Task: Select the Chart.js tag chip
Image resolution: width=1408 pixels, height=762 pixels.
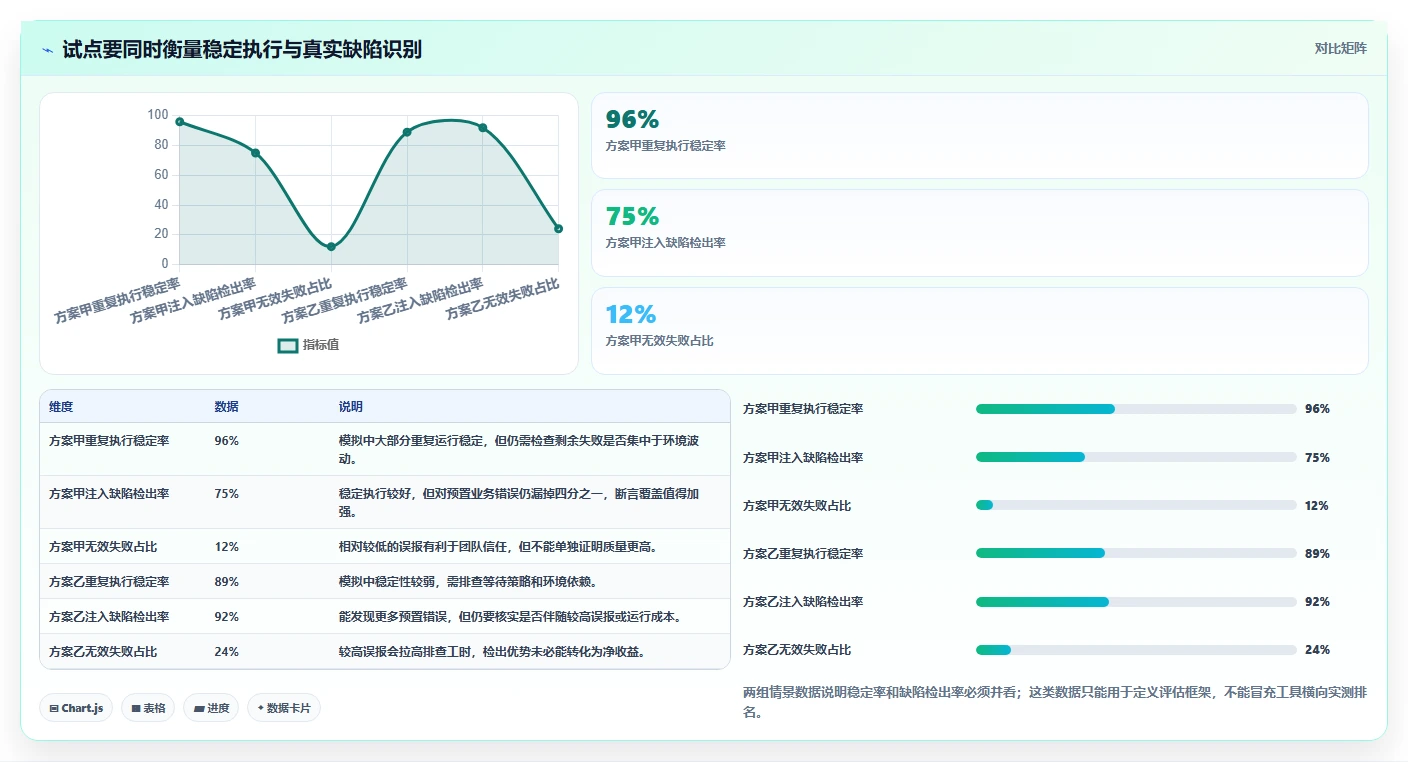Action: [76, 708]
